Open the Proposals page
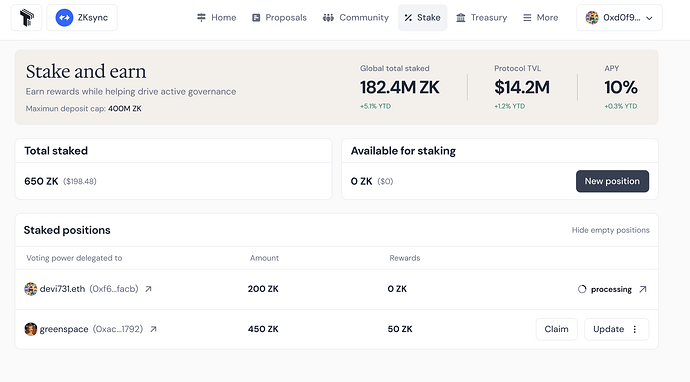690x382 pixels. coord(279,18)
